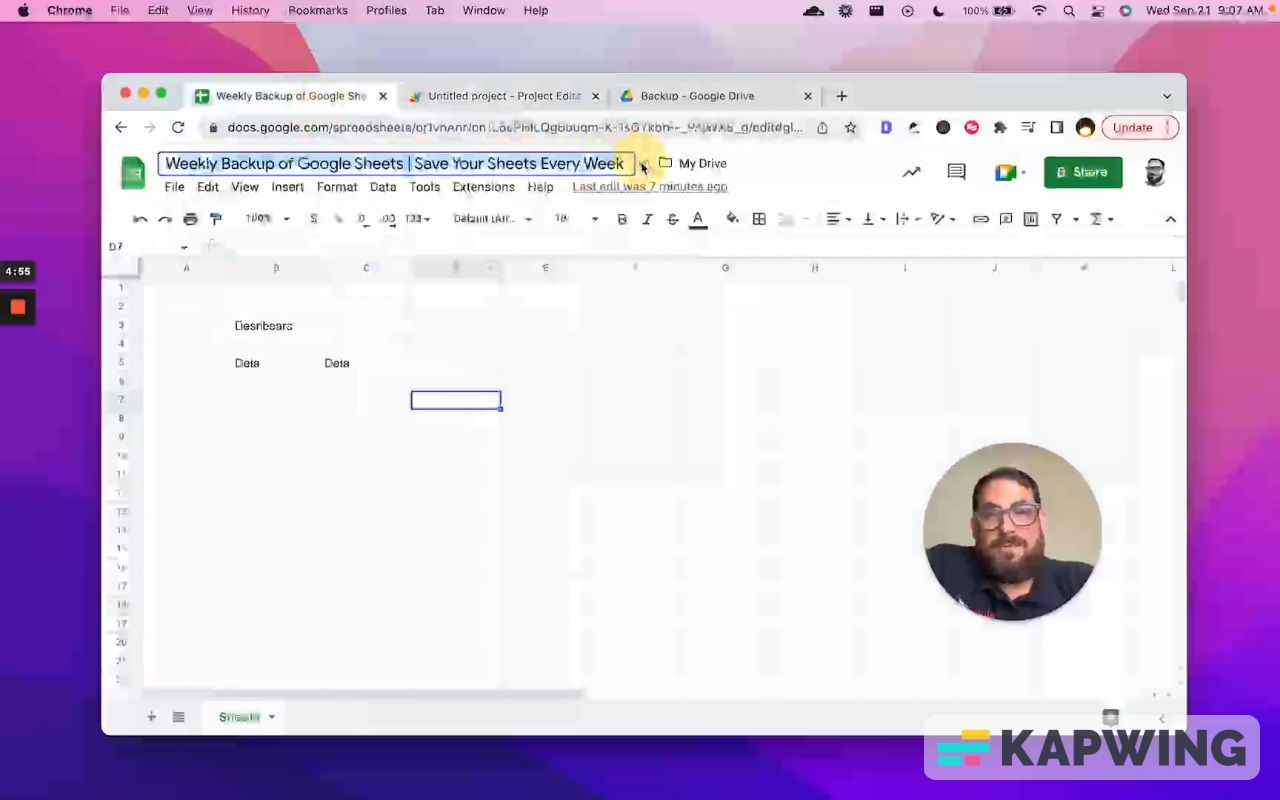Open the Sheets home logo
Screen dimensions: 1280x800
[x=133, y=172]
